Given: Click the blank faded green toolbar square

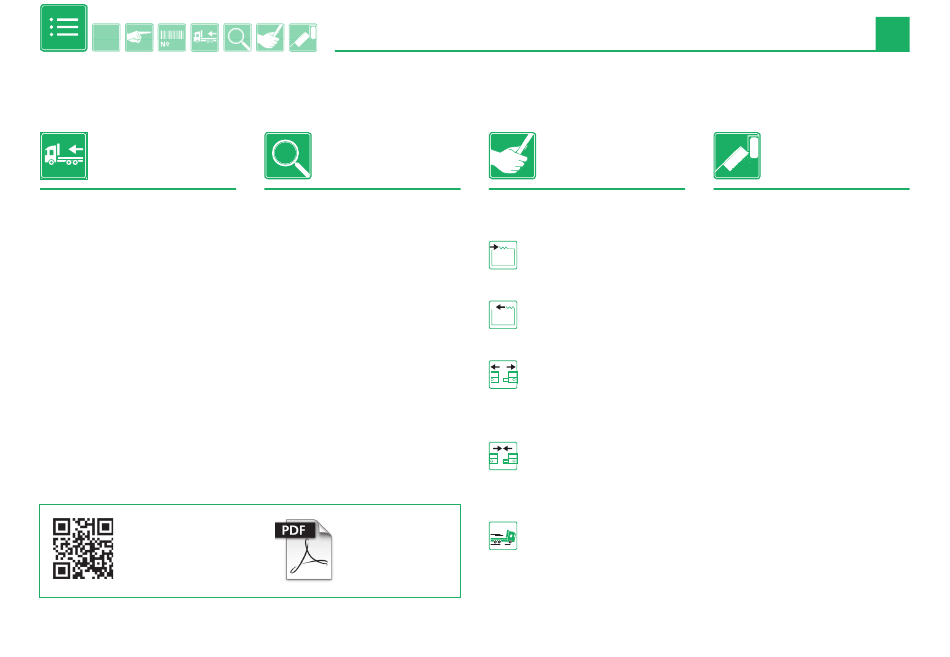Looking at the screenshot, I should pos(106,38).
